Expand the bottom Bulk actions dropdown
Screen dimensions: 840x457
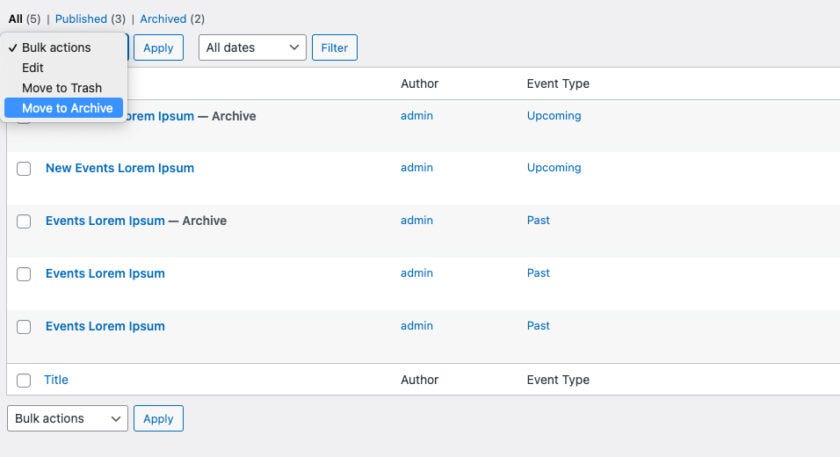68,419
